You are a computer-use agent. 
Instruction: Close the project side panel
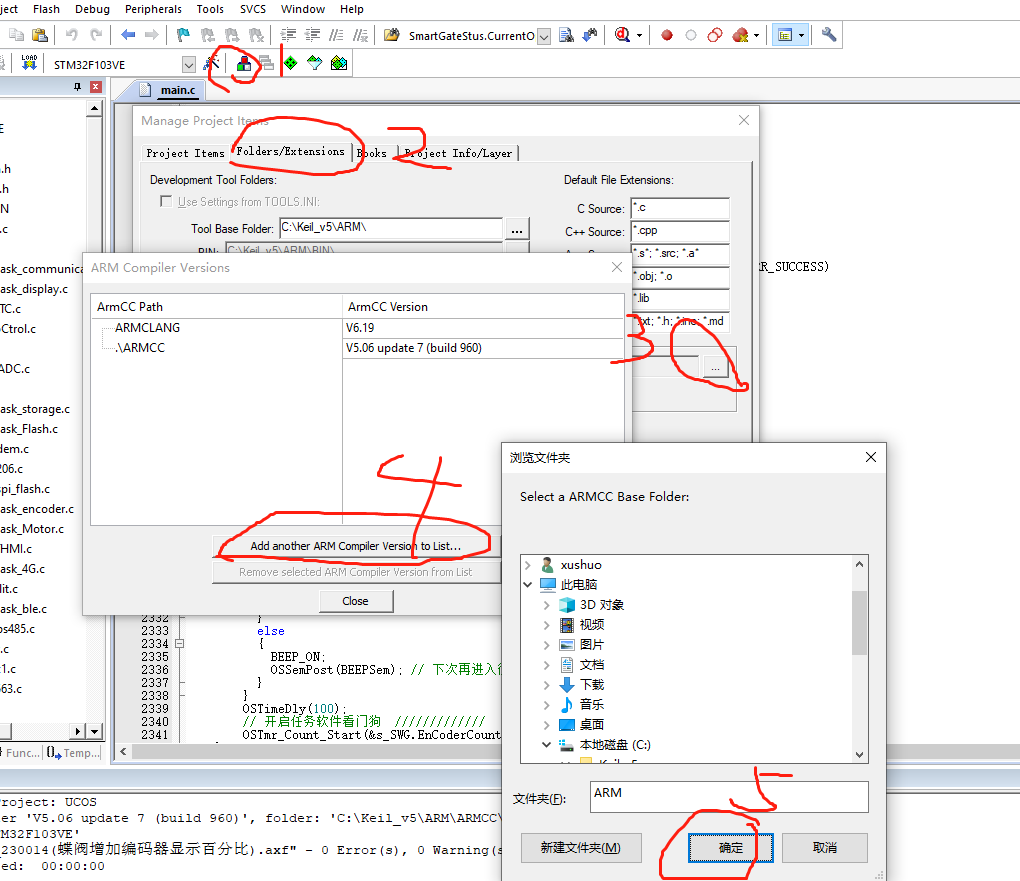[96, 87]
